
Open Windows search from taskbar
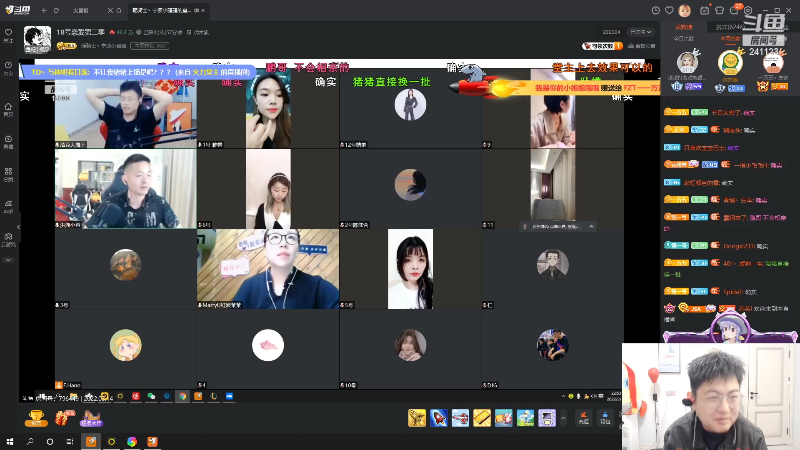point(30,441)
